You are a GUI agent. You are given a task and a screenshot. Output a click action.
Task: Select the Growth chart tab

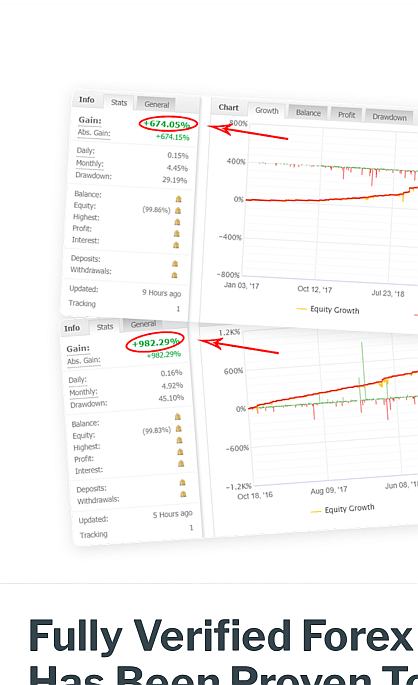pyautogui.click(x=266, y=111)
